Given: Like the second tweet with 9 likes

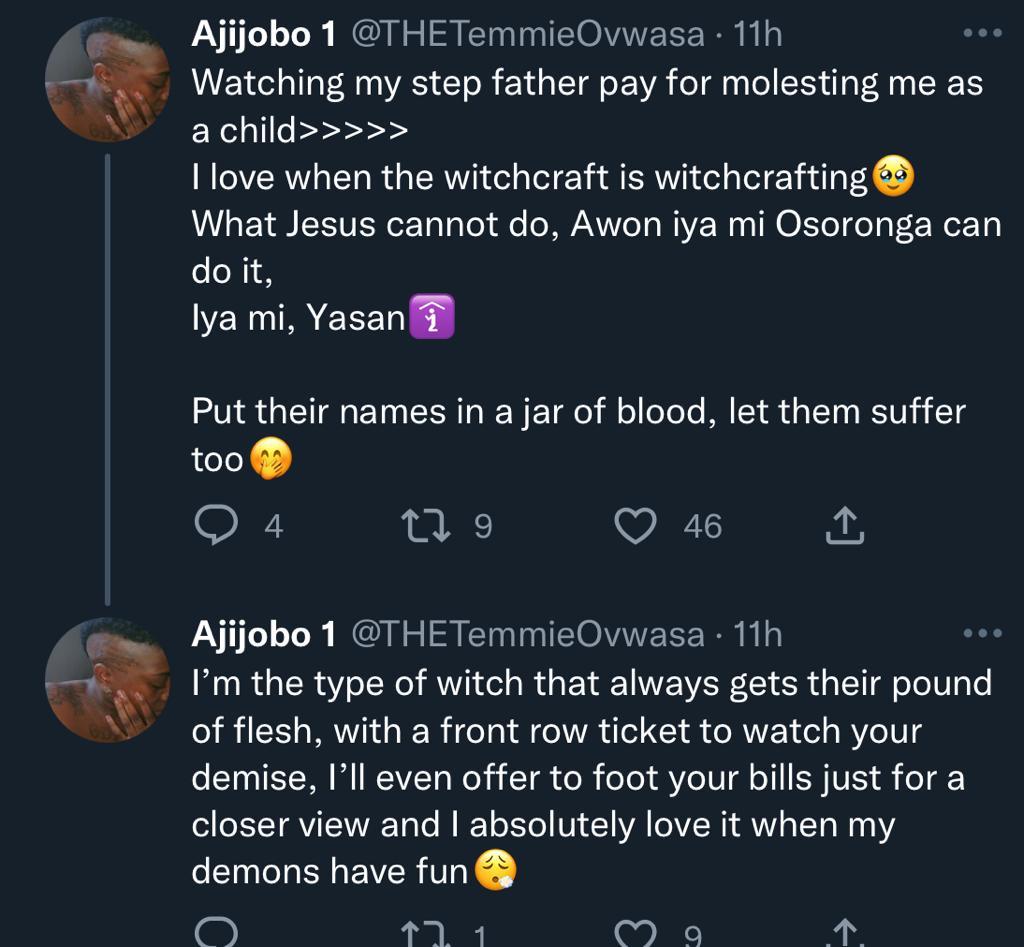Looking at the screenshot, I should 634,935.
